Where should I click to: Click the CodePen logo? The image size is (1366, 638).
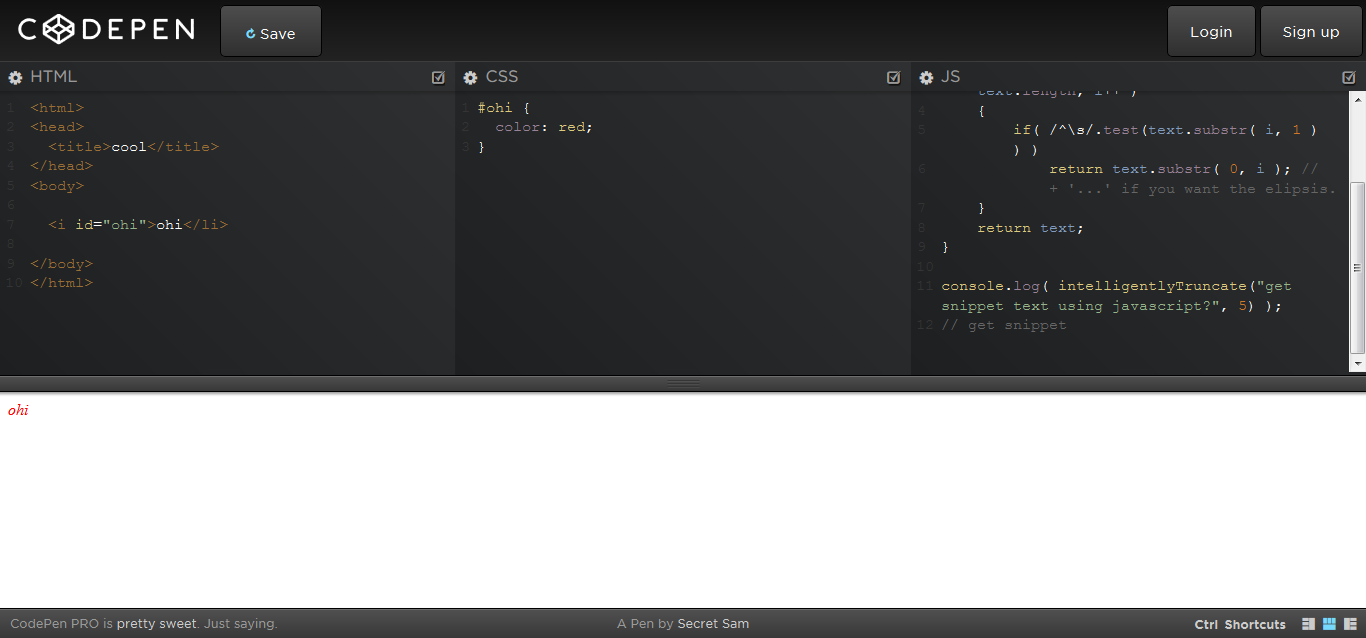click(x=106, y=29)
